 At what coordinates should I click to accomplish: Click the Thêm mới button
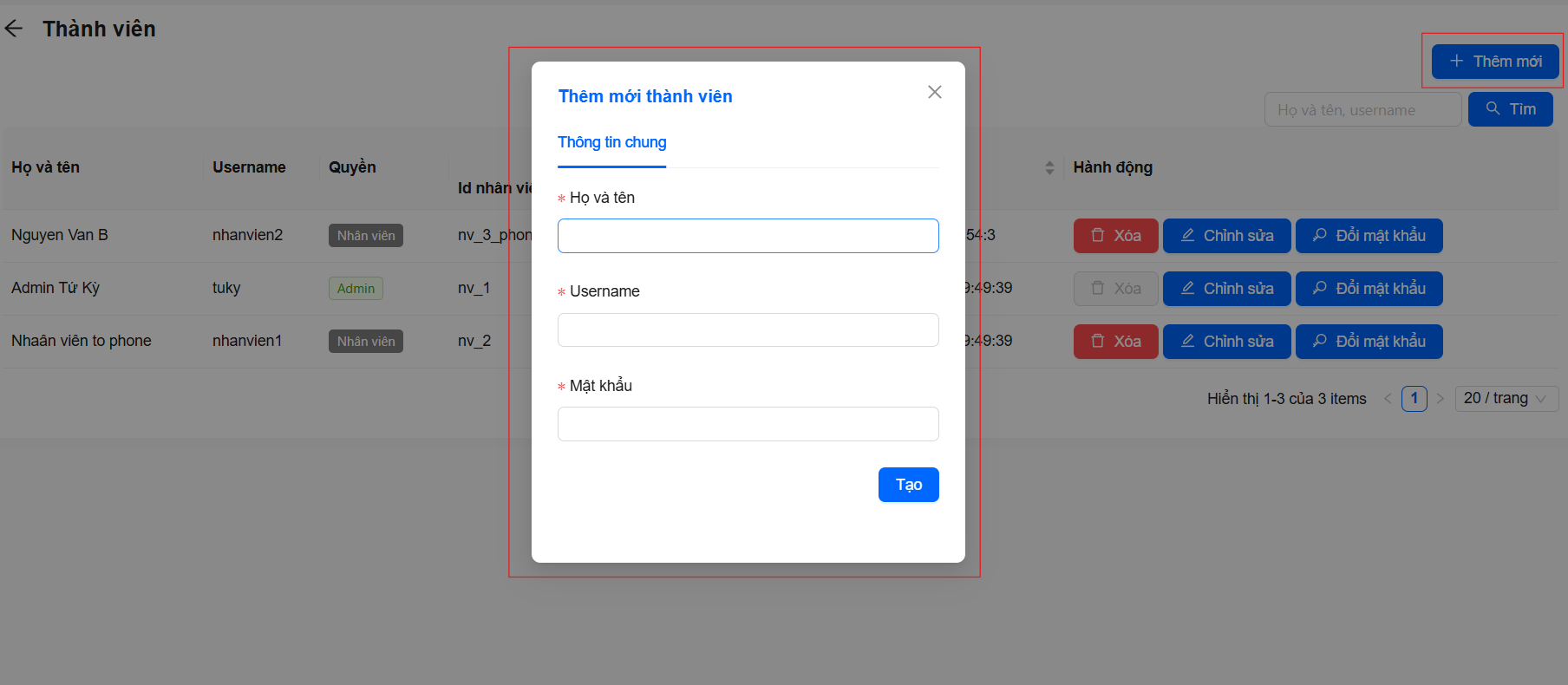coord(1494,62)
